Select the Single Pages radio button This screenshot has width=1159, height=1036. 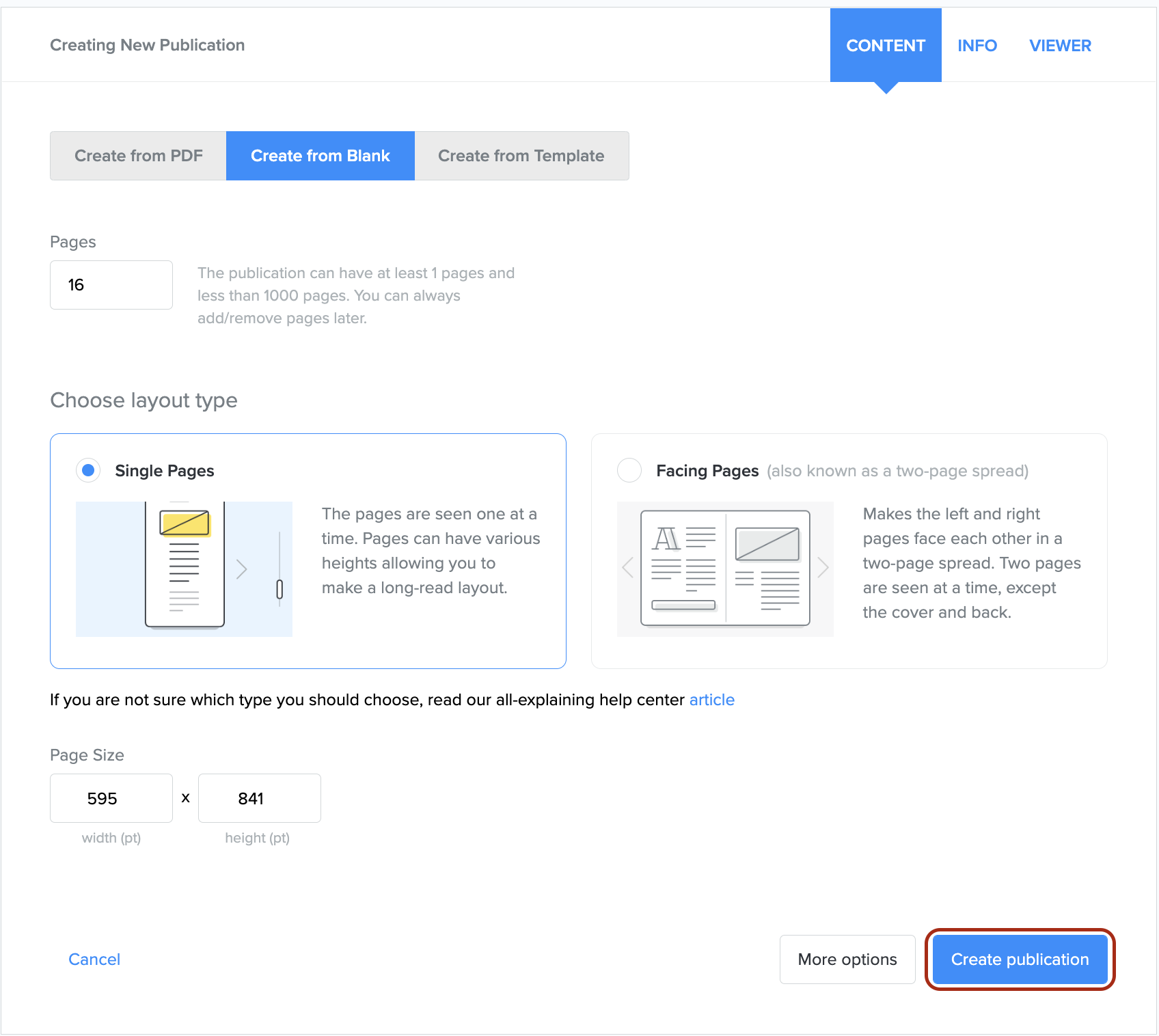[x=88, y=471]
